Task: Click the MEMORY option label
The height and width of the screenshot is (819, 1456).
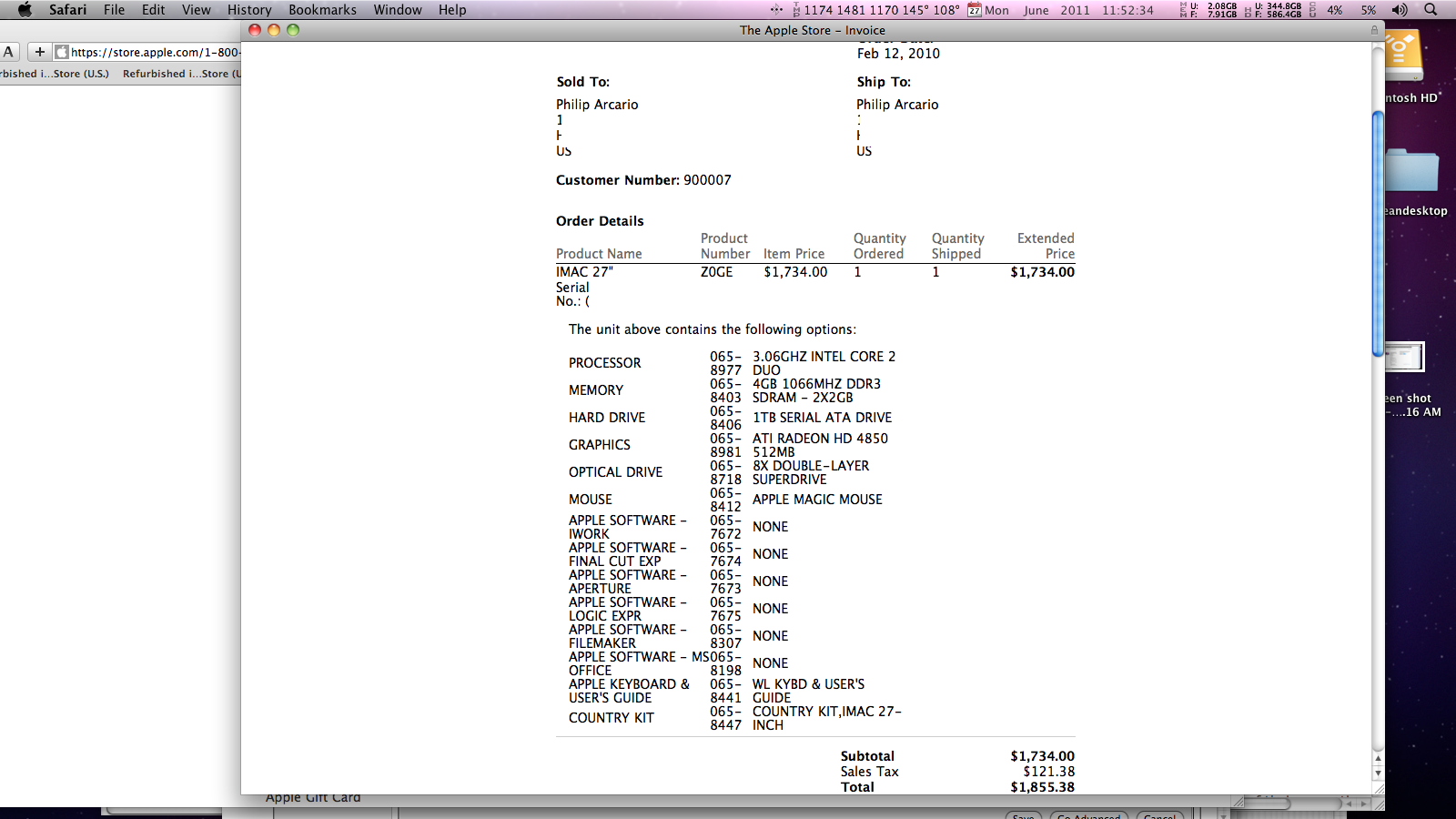Action: click(x=596, y=390)
